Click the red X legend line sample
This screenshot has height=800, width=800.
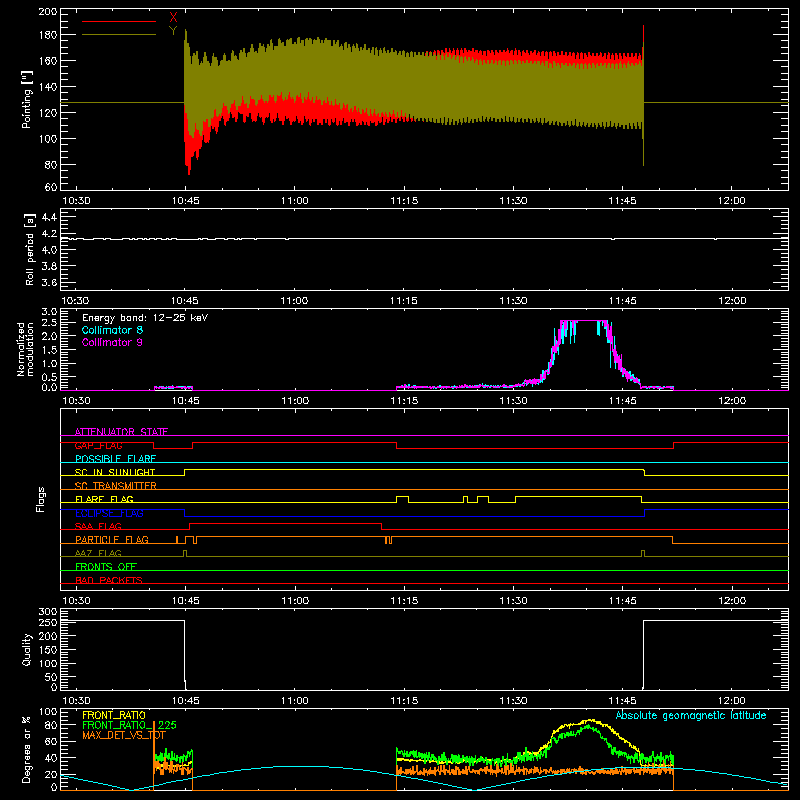click(x=119, y=21)
